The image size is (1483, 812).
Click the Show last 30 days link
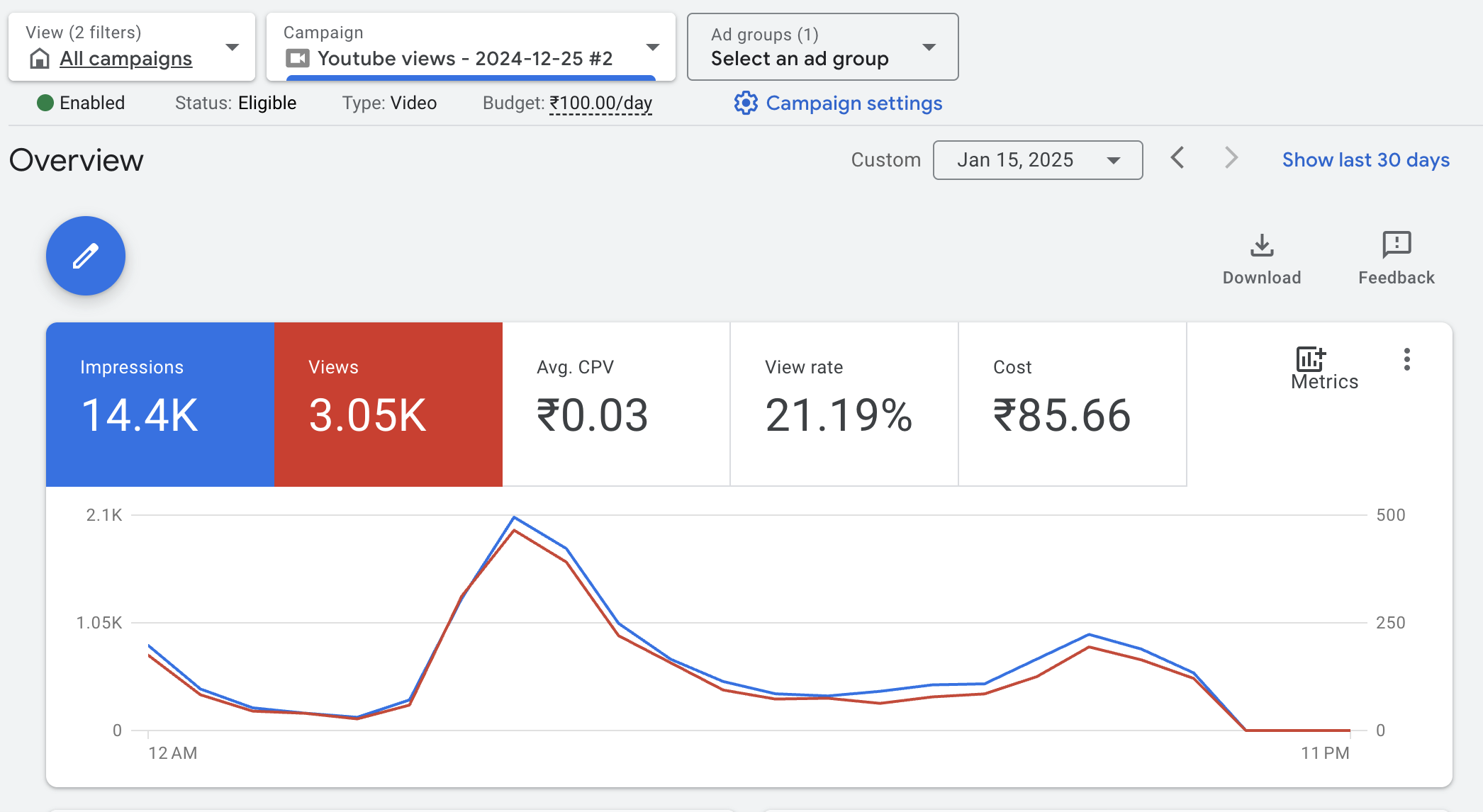[1365, 160]
